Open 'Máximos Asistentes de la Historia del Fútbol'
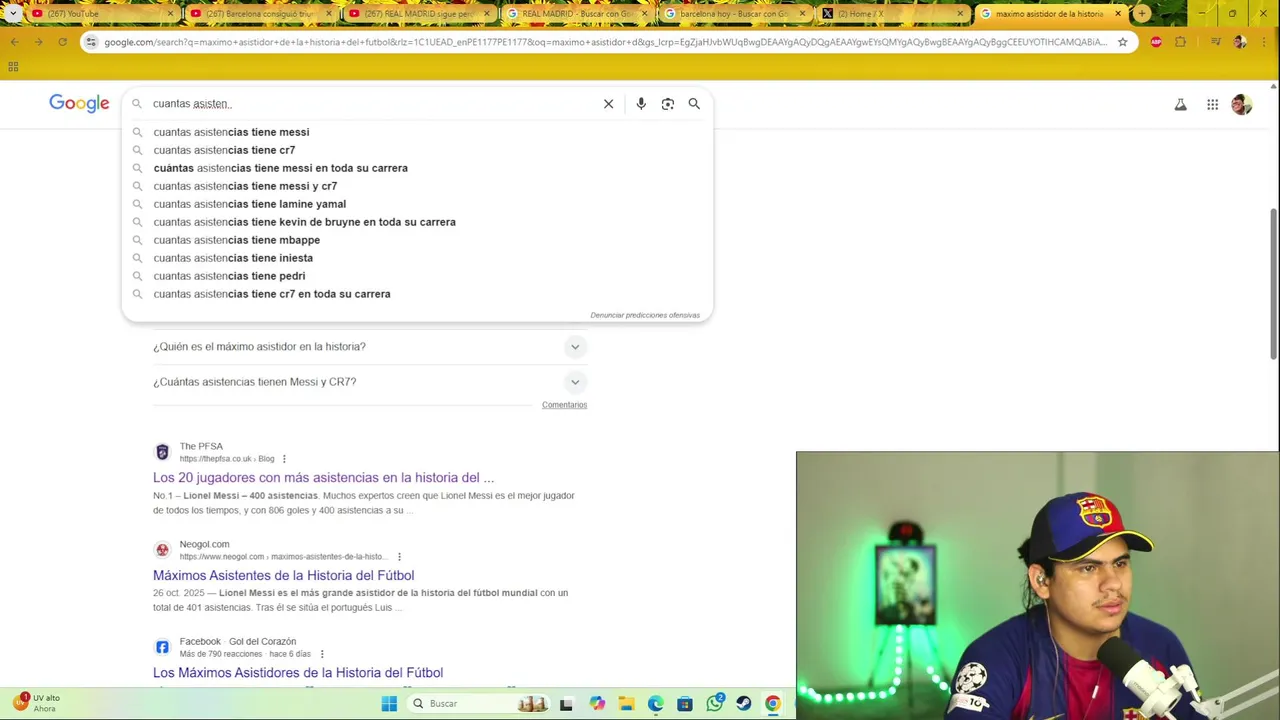 [283, 576]
